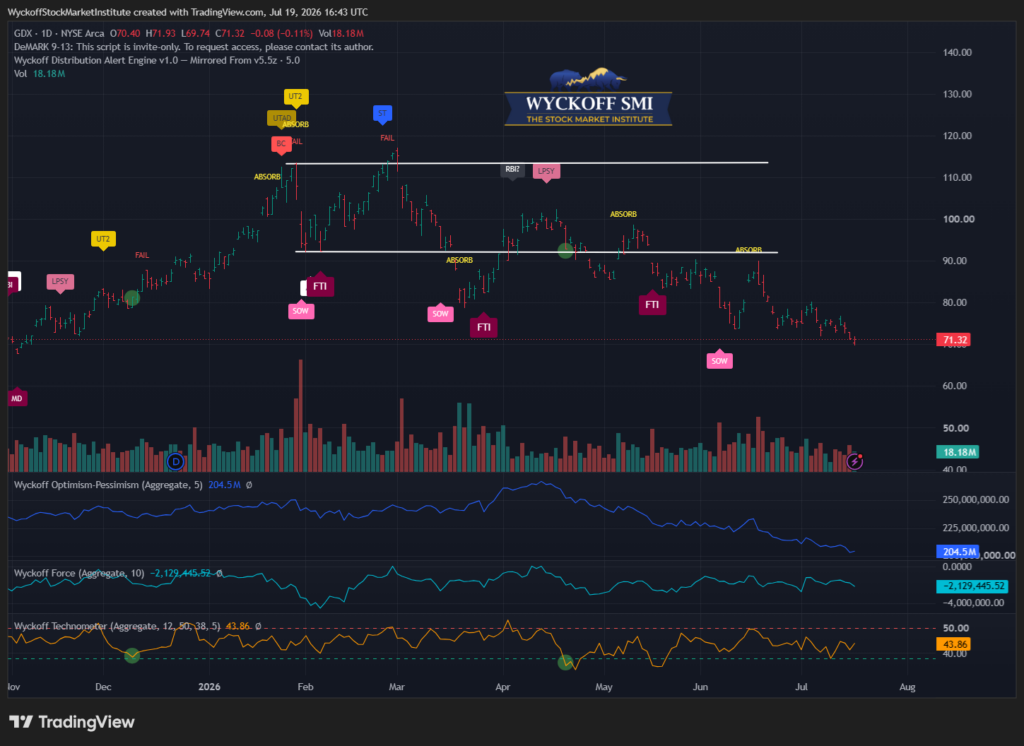Click the May label on time axis

[x=603, y=687]
